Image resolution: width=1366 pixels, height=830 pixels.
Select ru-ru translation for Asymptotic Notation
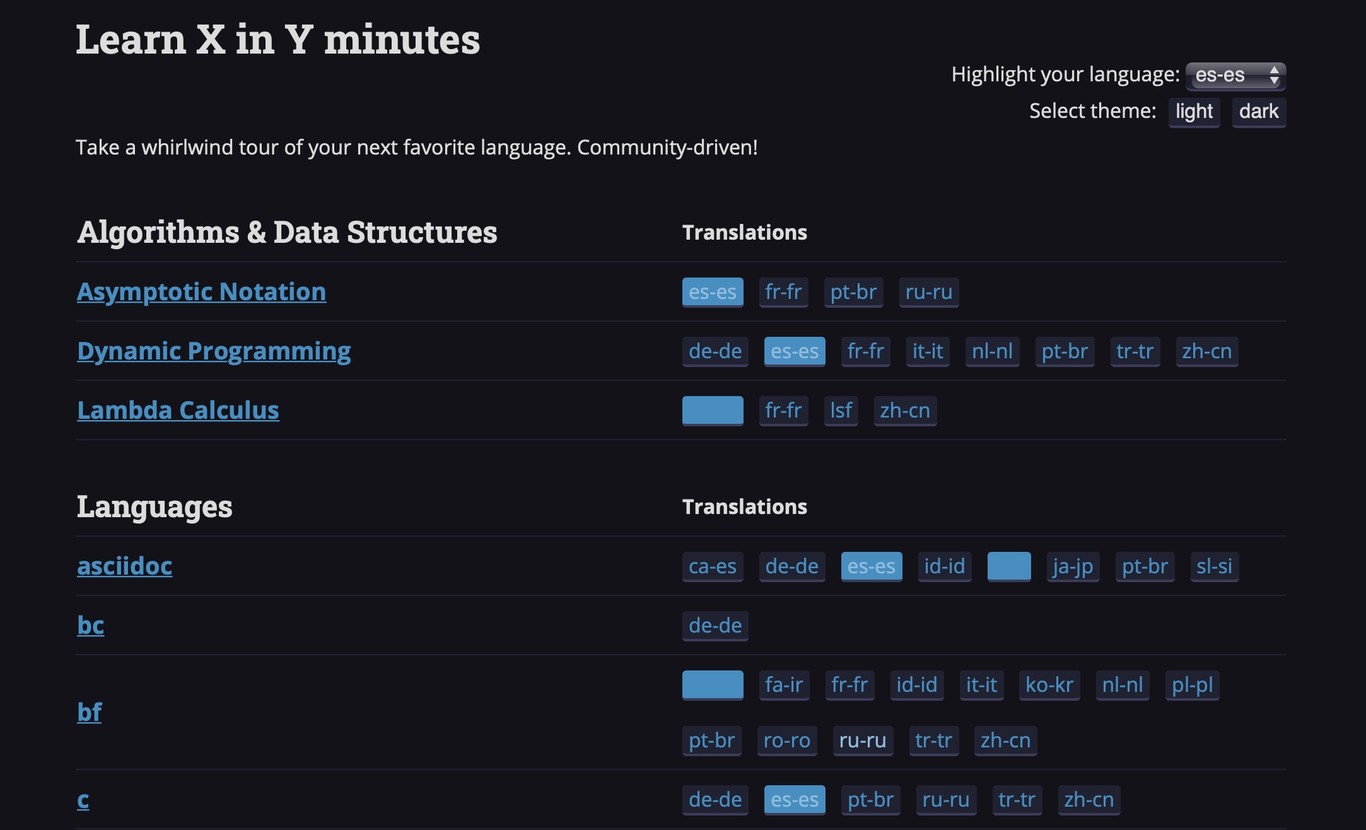[928, 292]
